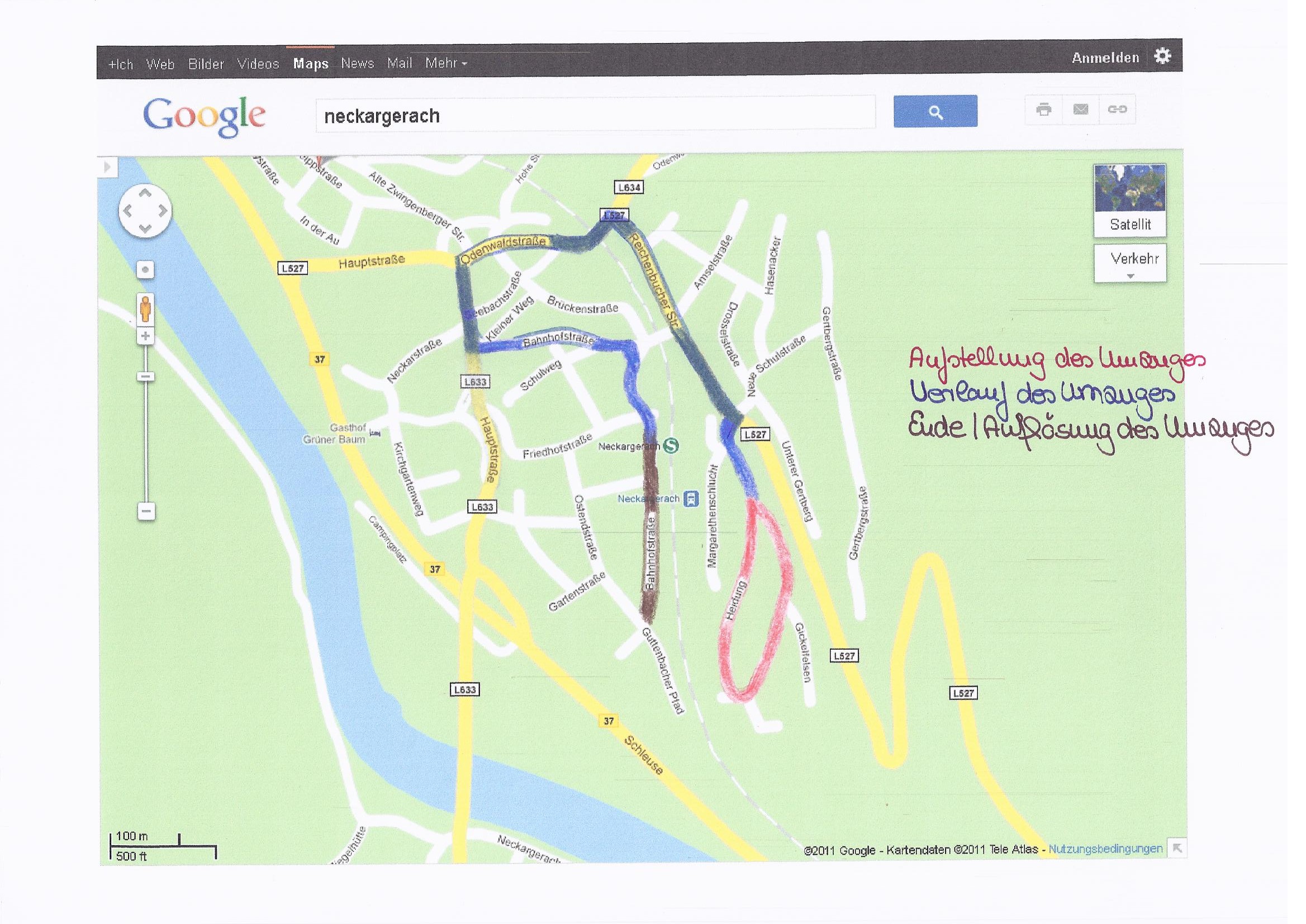Open the Mehr dropdown menu
The width and height of the screenshot is (1306, 924).
445,63
